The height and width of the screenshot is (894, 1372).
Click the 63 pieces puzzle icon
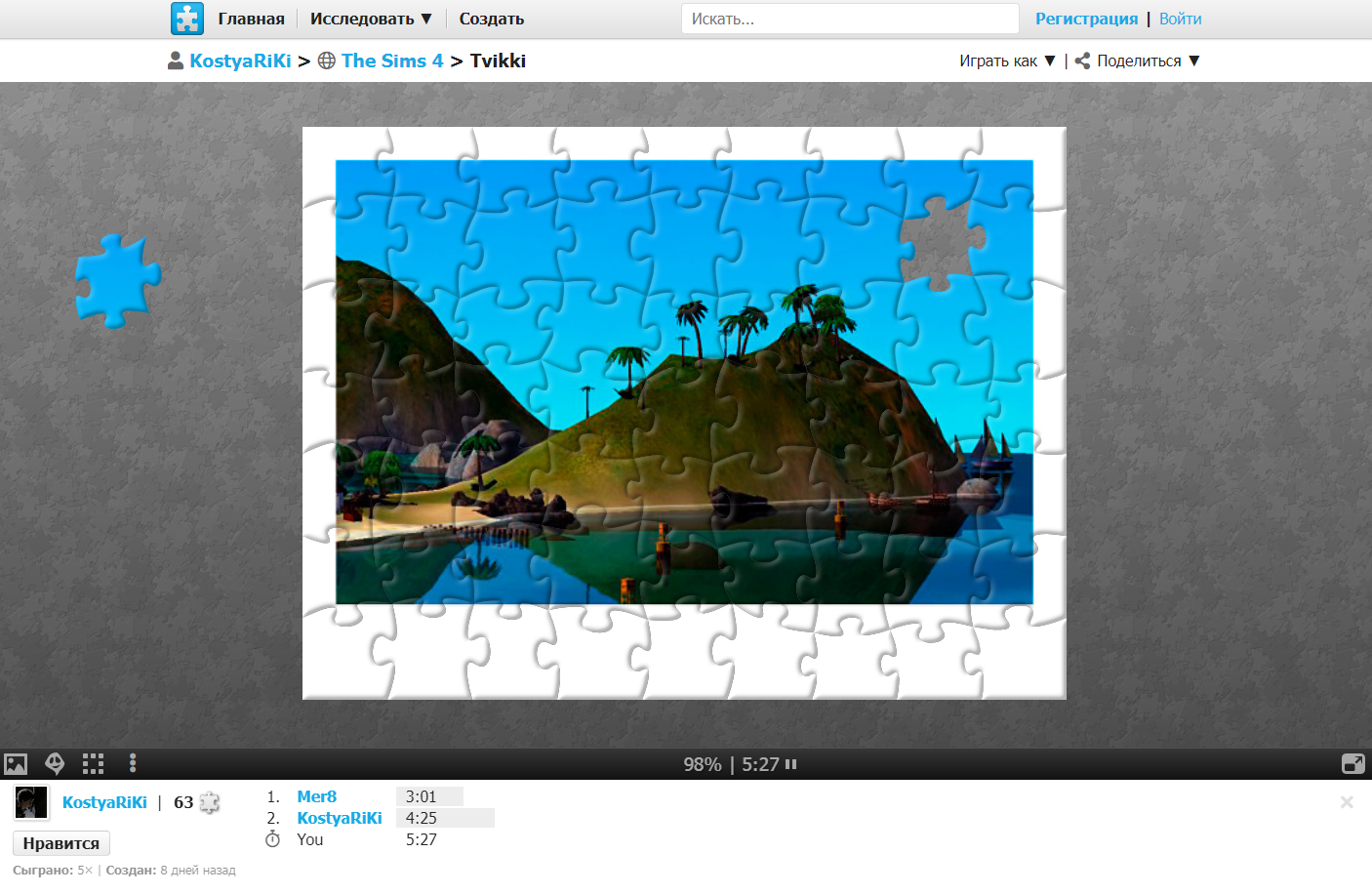click(x=209, y=802)
